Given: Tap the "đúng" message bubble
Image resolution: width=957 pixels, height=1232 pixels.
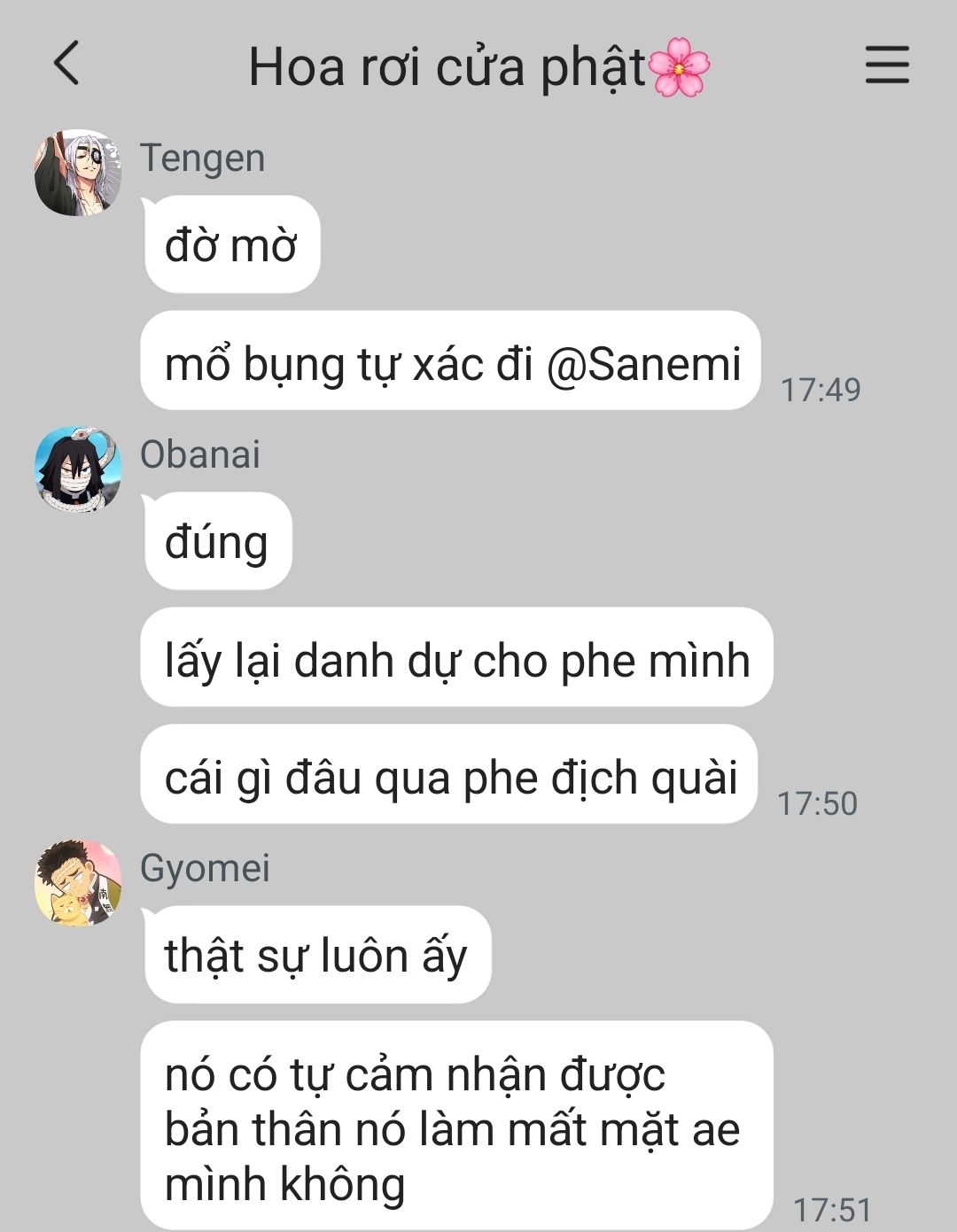Looking at the screenshot, I should tap(217, 541).
